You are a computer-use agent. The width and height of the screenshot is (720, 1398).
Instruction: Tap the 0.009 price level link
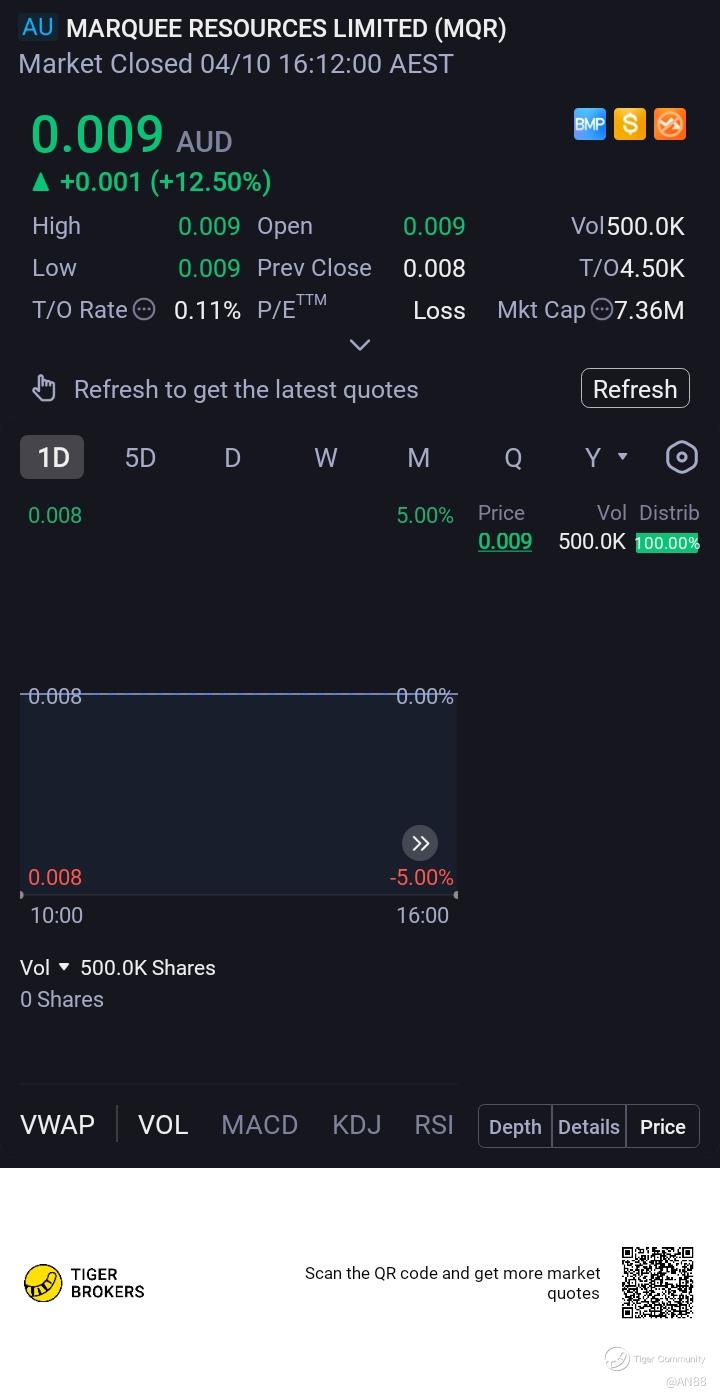click(505, 541)
